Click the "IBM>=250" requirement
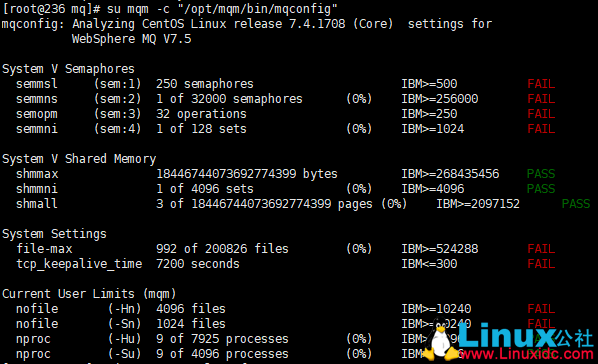Viewport: 598px width, 364px height. click(x=429, y=114)
